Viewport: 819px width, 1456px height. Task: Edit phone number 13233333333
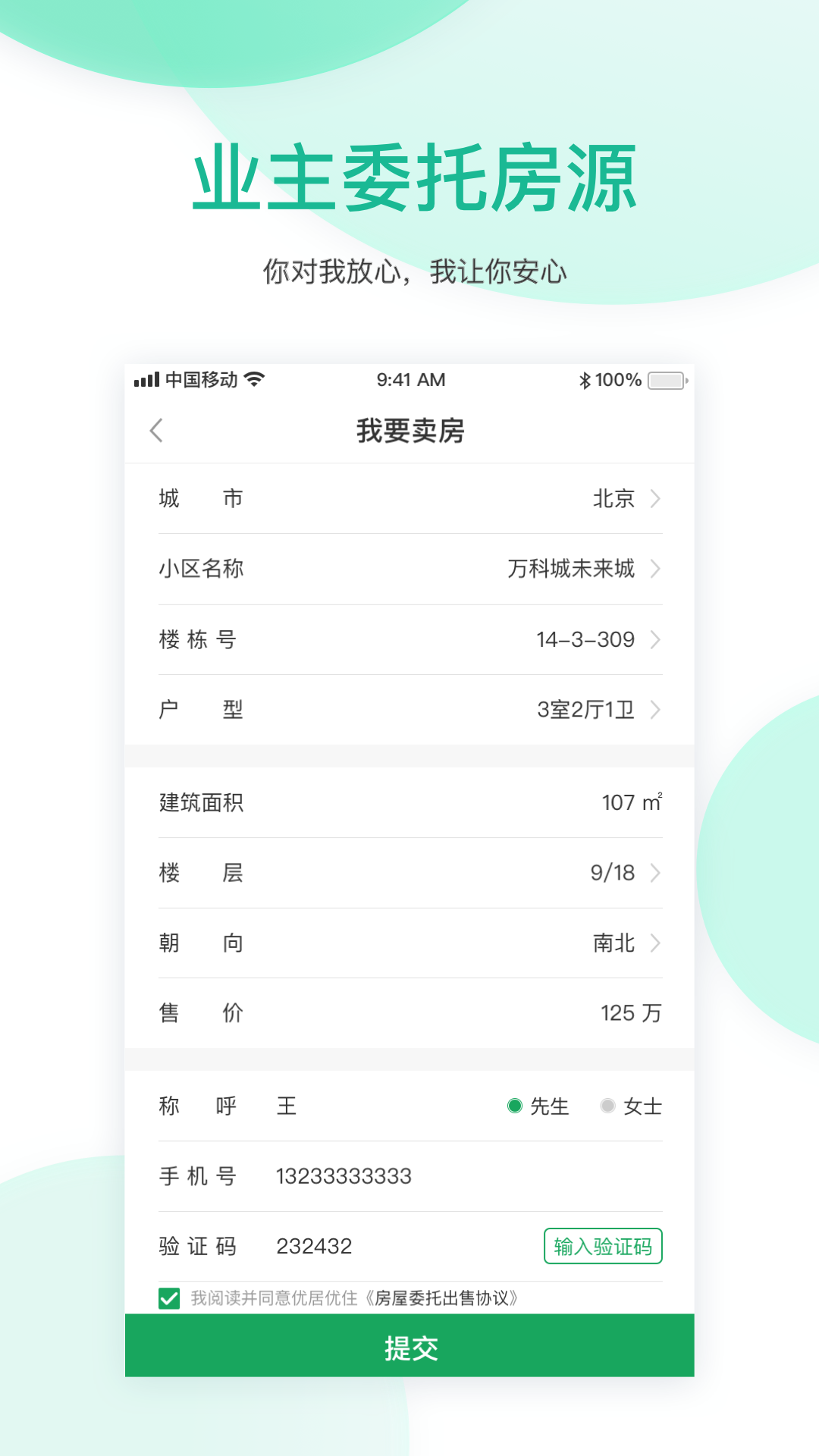tap(344, 1176)
